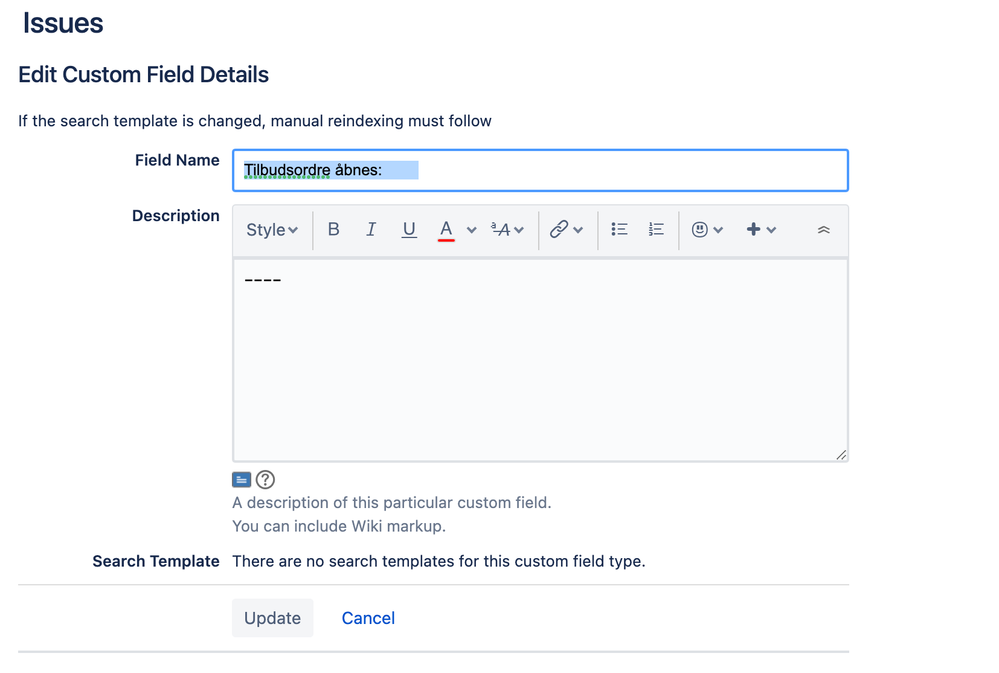Toggle underline formatting button
Screen dimensions: 999x673
(x=409, y=230)
